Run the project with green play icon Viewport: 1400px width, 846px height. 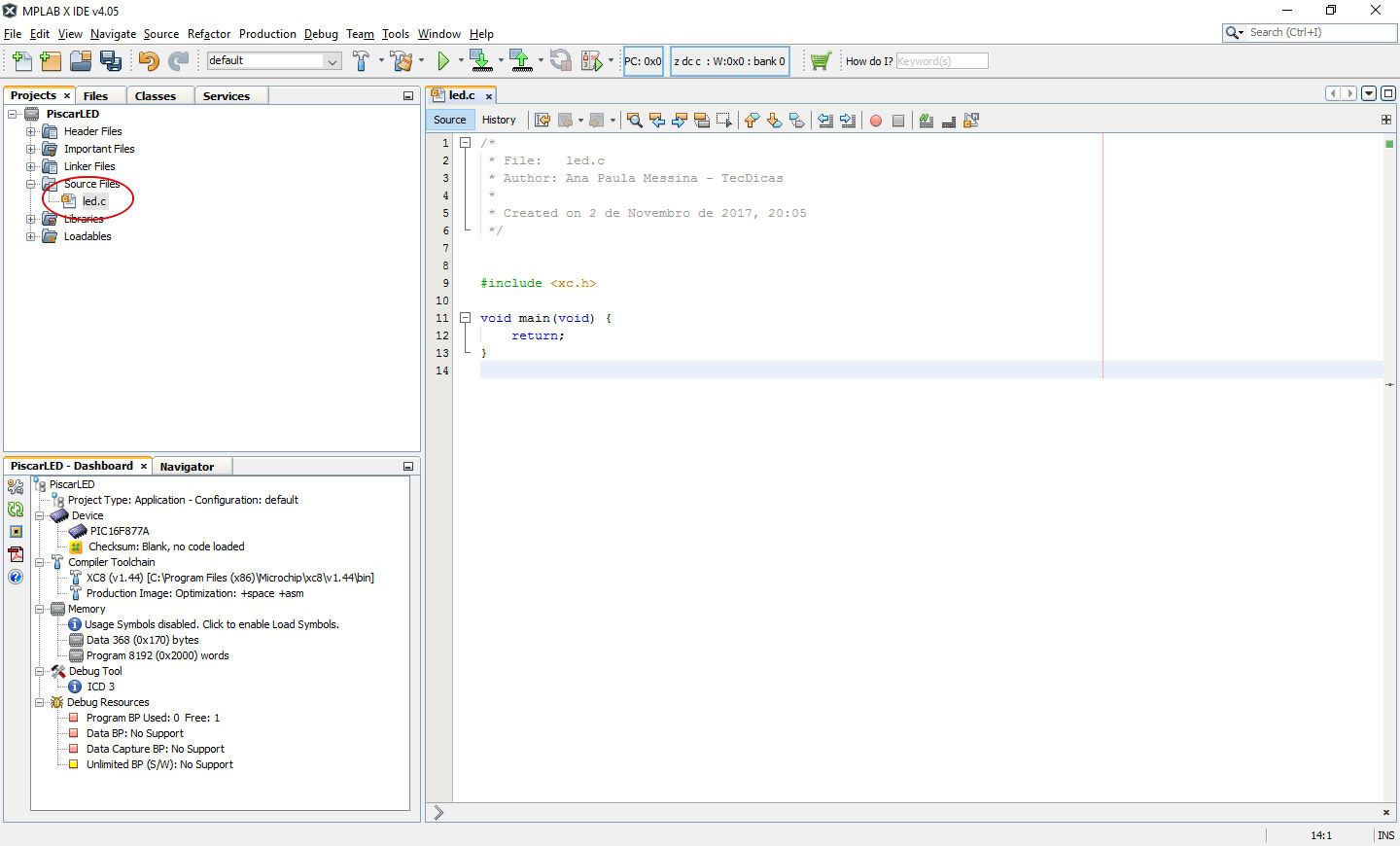coord(443,61)
